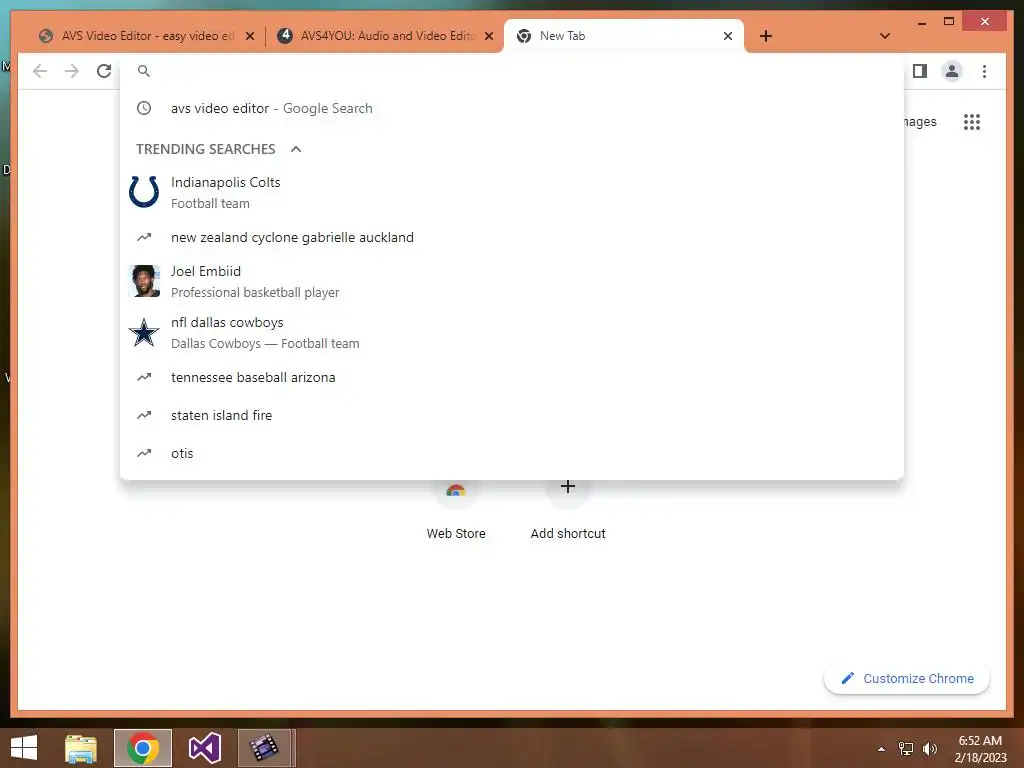Click trending arrow icon beside otis
The width and height of the screenshot is (1024, 768).
tap(144, 453)
